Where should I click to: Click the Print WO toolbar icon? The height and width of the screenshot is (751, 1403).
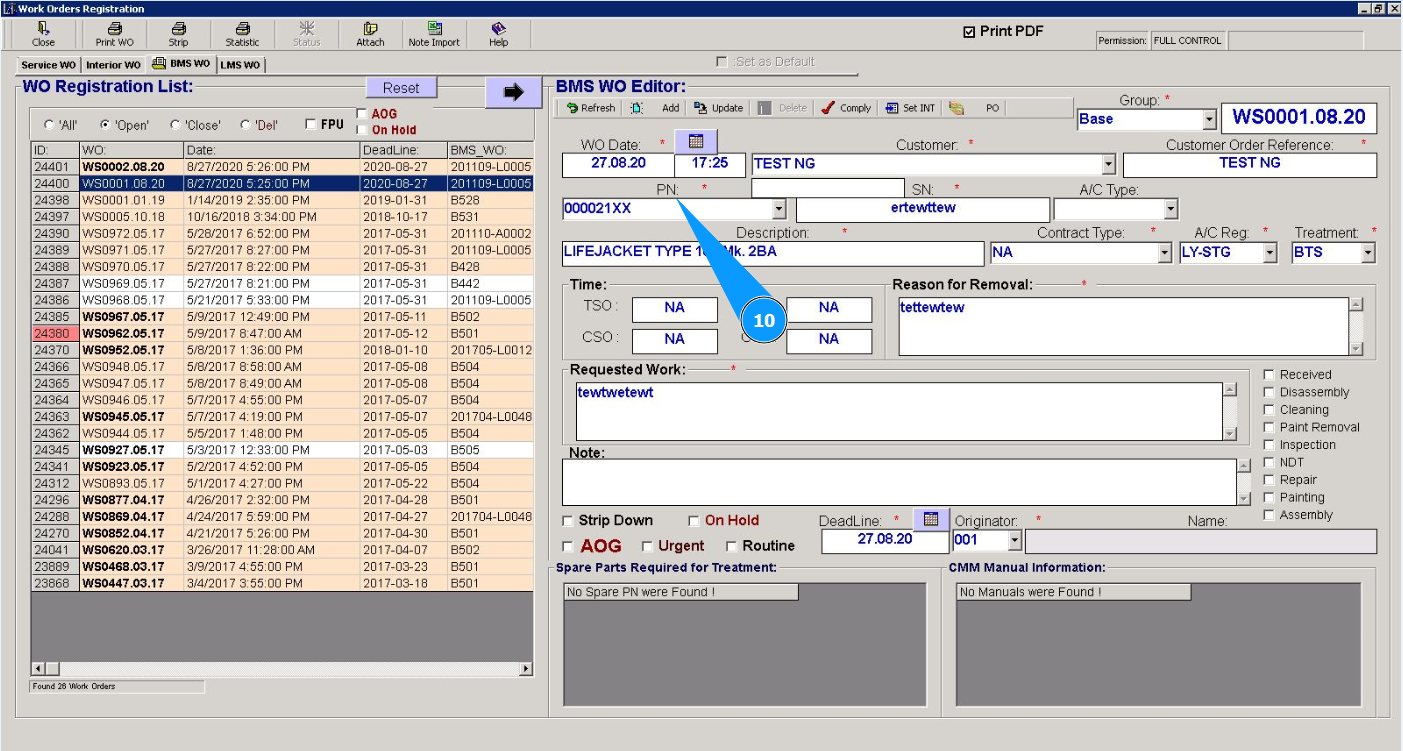click(114, 34)
